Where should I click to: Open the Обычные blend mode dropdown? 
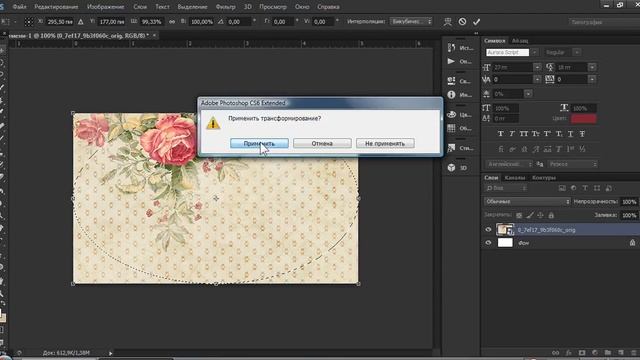(x=527, y=202)
